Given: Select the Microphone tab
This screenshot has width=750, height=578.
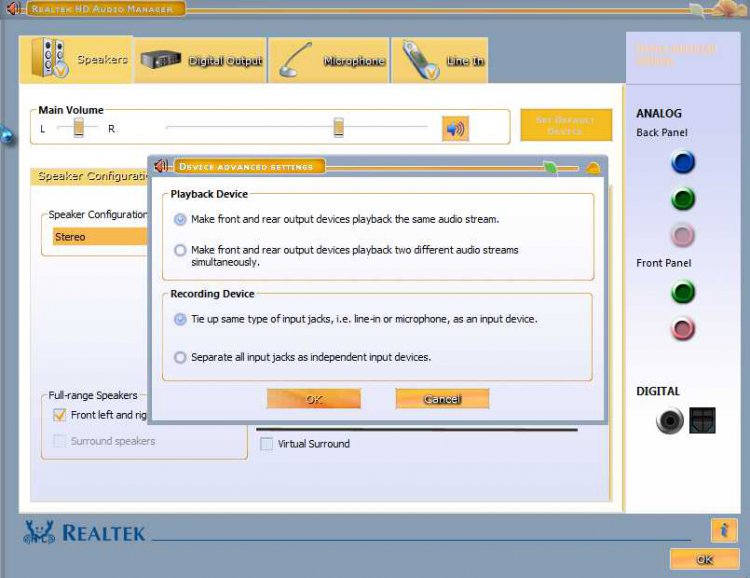Looking at the screenshot, I should [329, 60].
